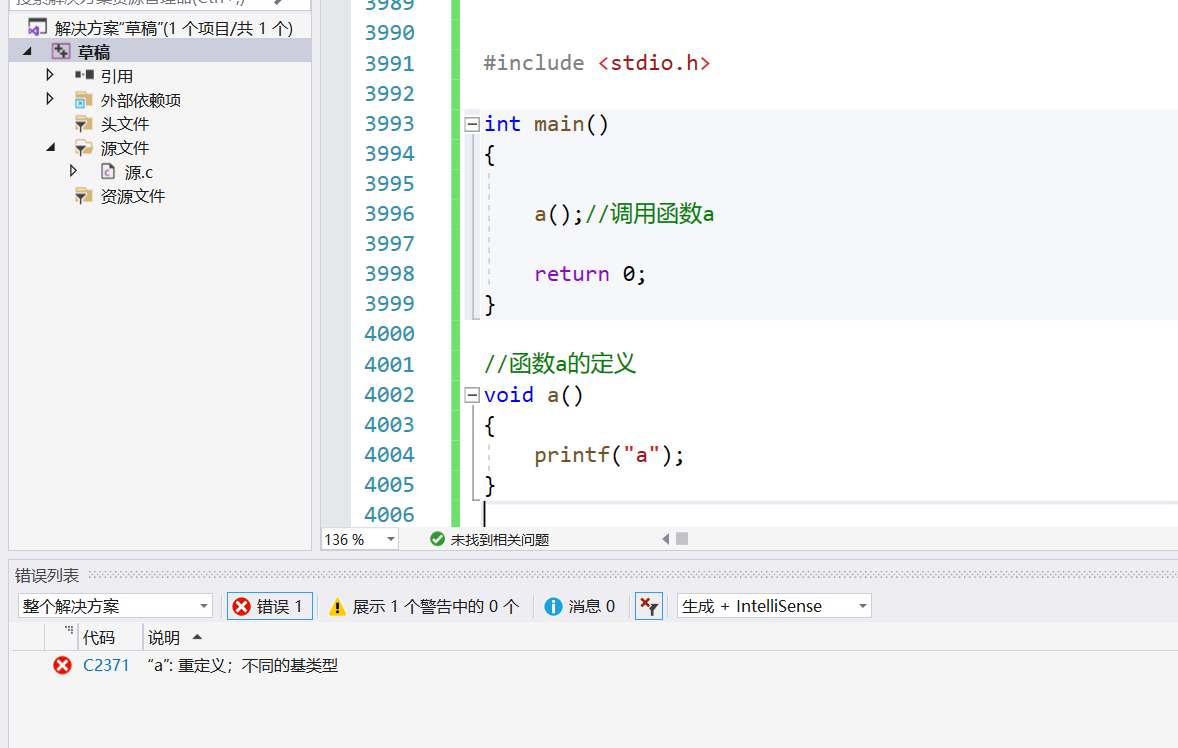Click the warning triangle icon
This screenshot has height=748, width=1178.
pyautogui.click(x=337, y=607)
